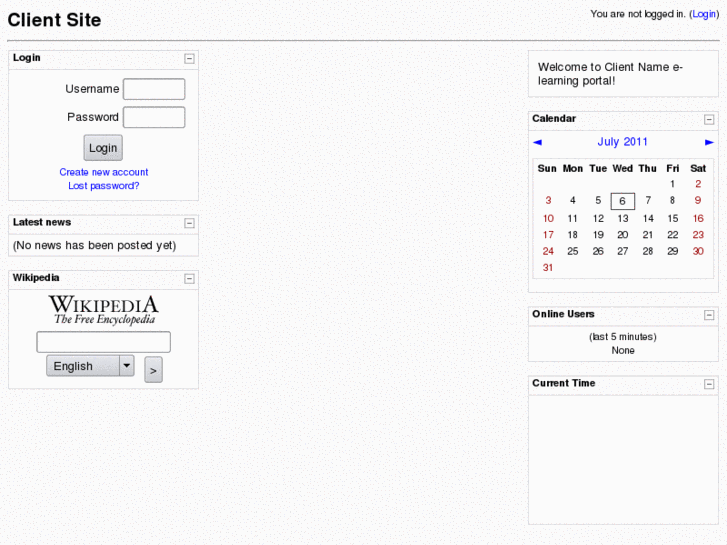This screenshot has height=545, width=727.
Task: Click the Login link in page header
Action: [x=704, y=14]
